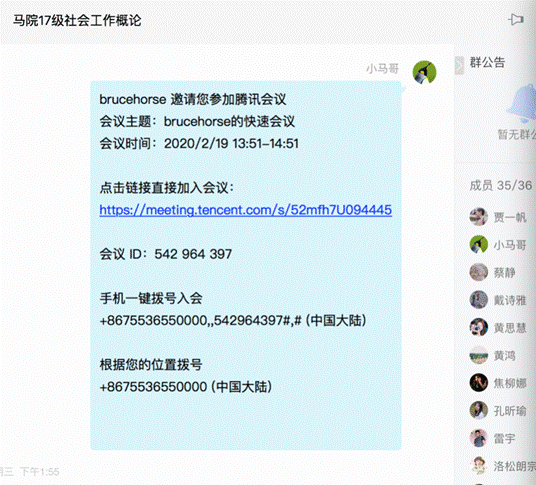Image resolution: width=536 pixels, height=485 pixels.
Task: Click 焦柳娜's dark avatar
Action: pos(478,382)
